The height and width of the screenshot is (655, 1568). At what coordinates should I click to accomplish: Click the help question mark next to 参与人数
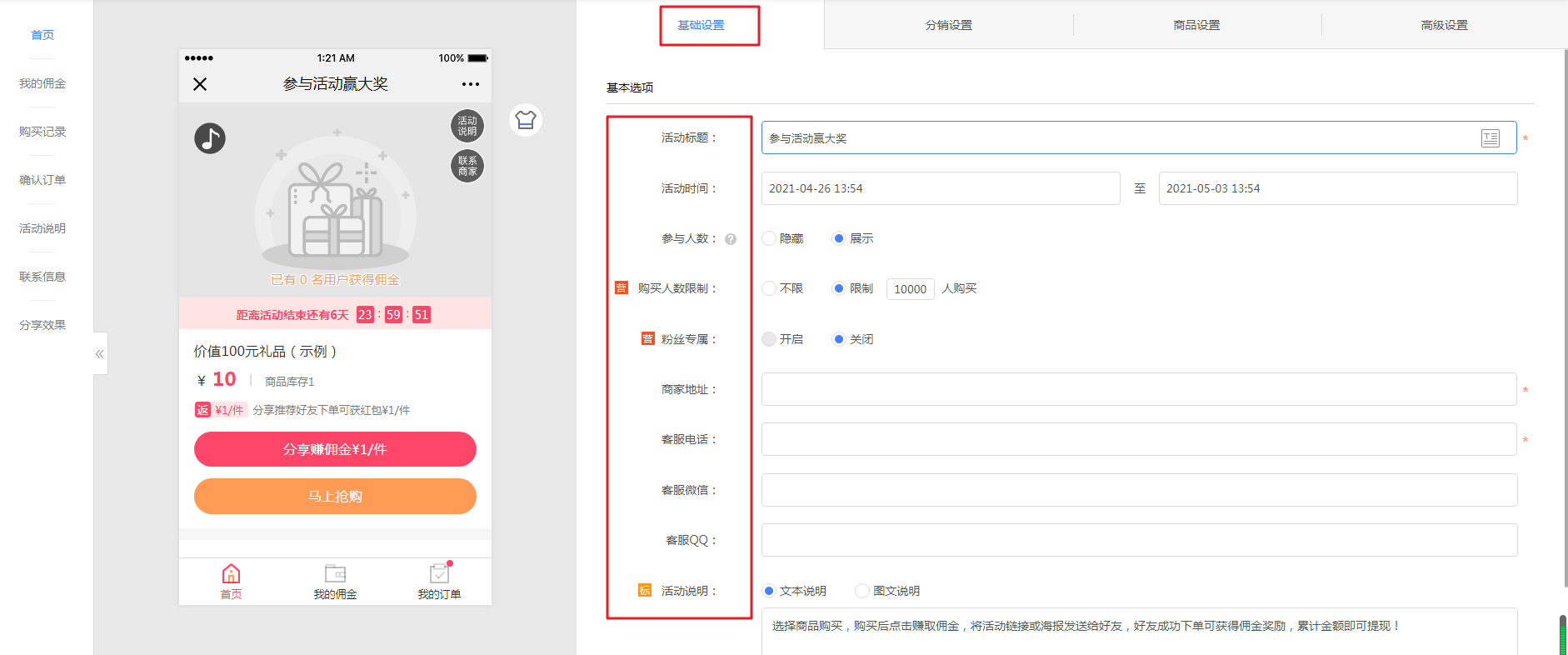(731, 239)
